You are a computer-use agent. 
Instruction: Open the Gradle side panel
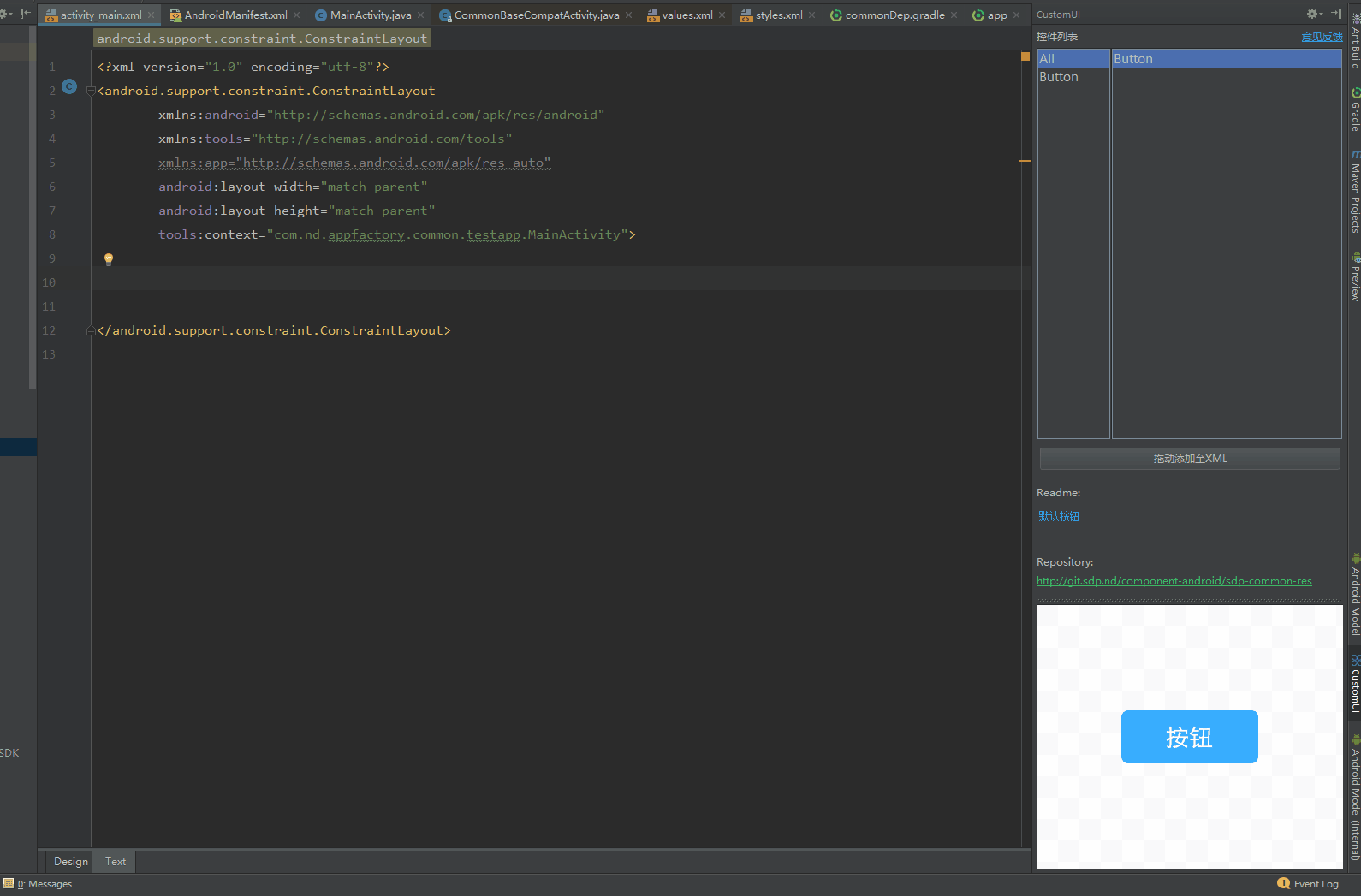[1355, 110]
